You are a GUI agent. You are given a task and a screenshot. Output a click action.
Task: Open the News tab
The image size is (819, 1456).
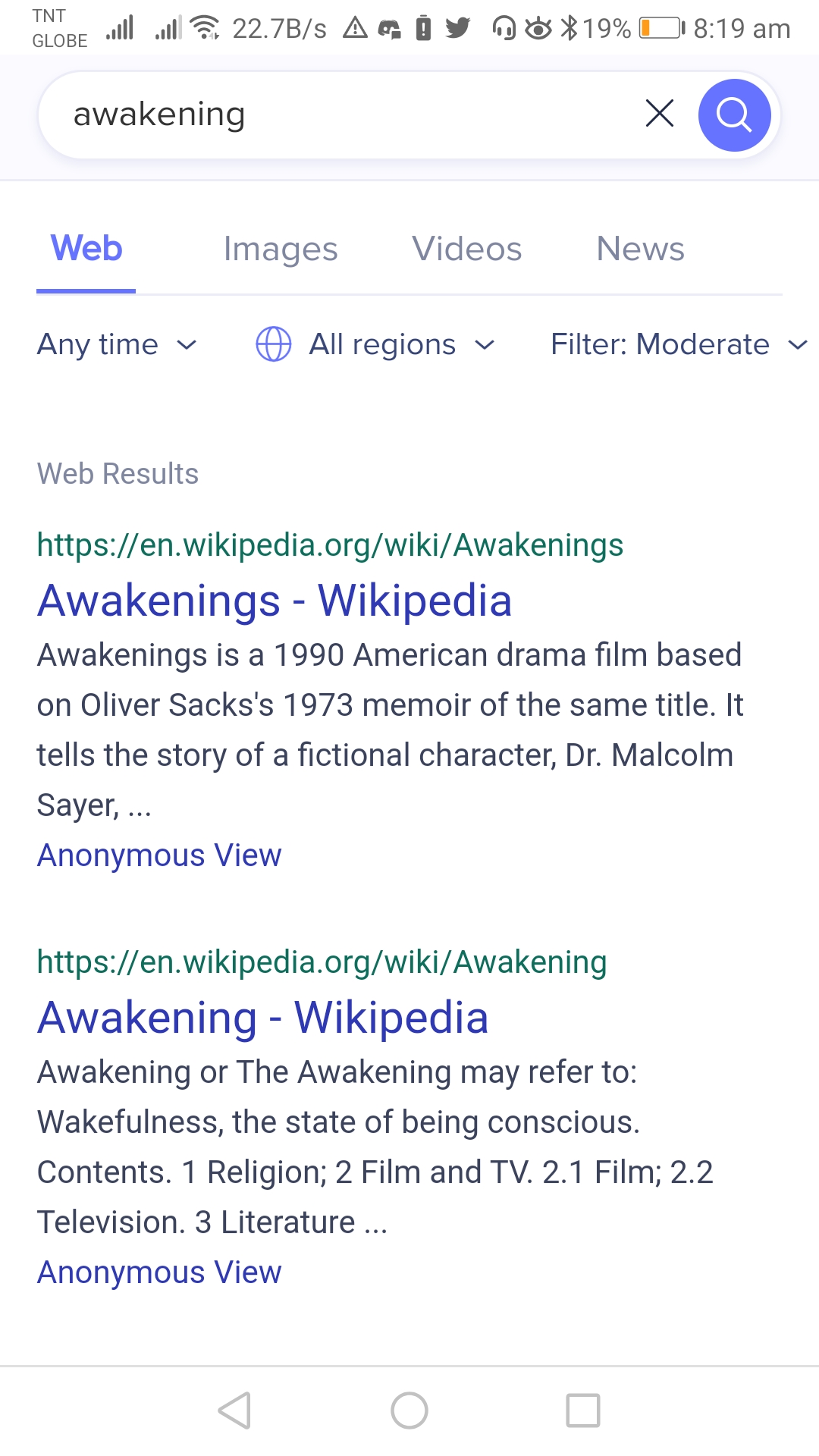pos(641,249)
